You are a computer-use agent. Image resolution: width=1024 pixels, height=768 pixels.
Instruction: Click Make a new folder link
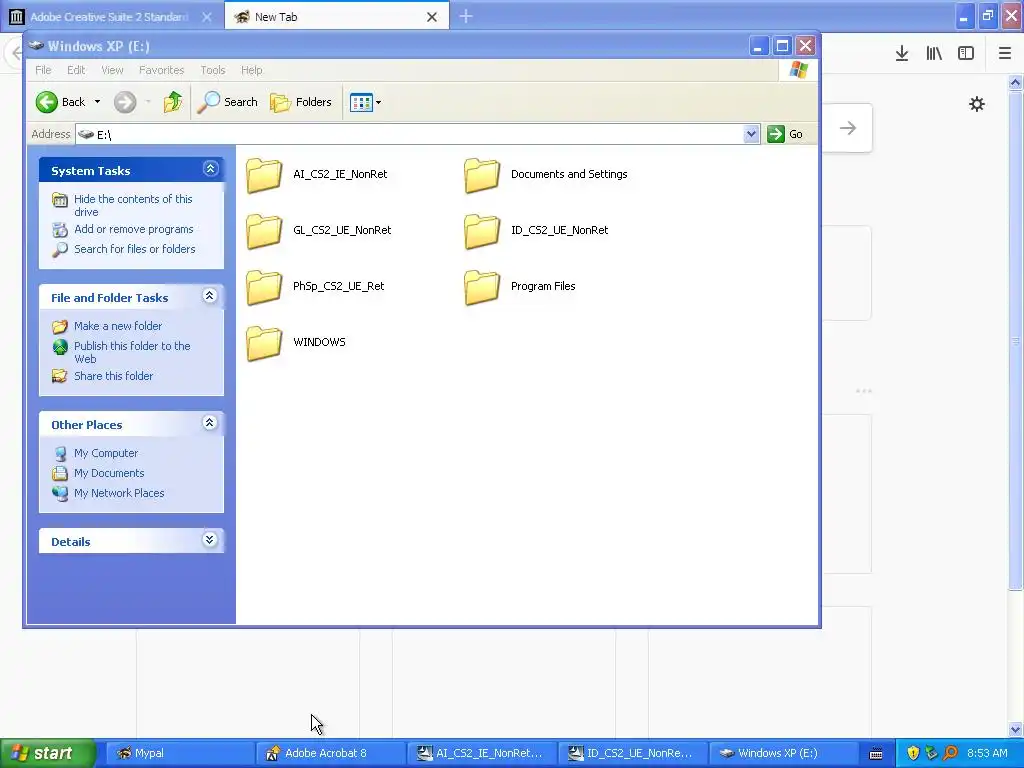pos(118,326)
